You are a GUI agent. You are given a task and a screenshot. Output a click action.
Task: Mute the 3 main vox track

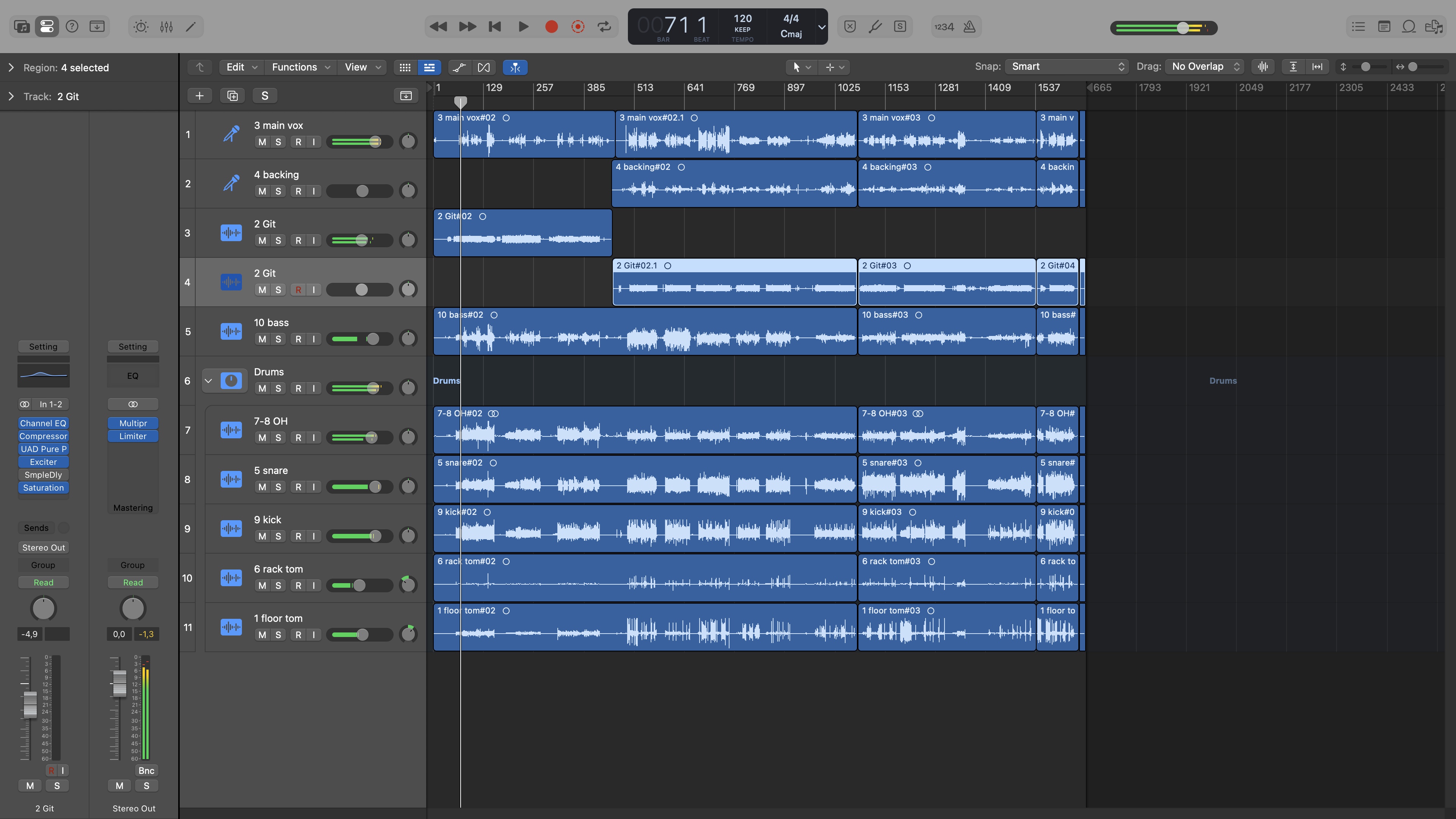point(262,142)
